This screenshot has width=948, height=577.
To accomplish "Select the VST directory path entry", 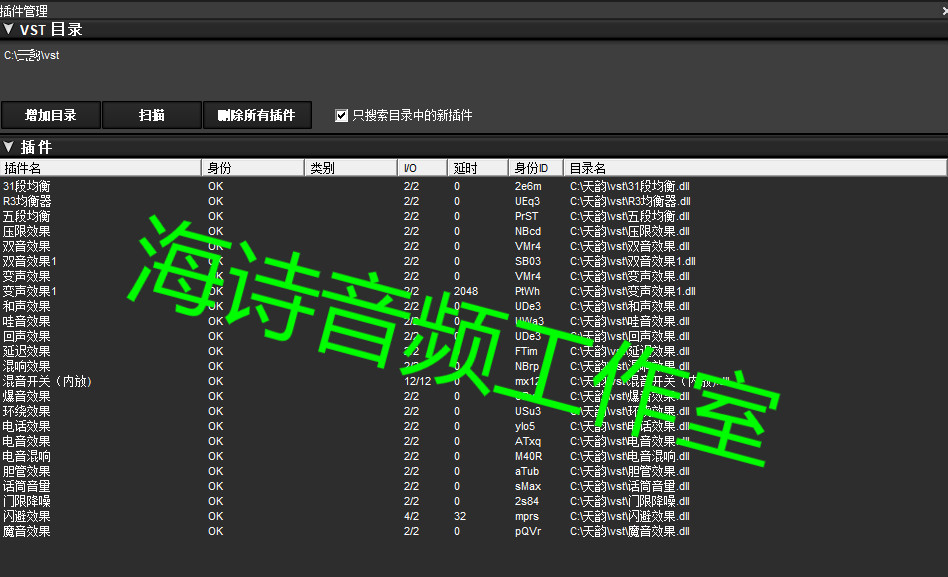I will [31, 56].
